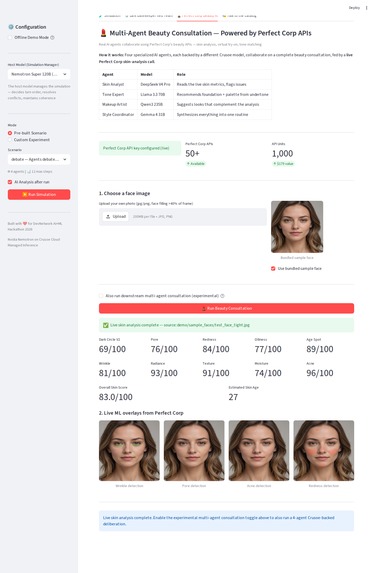Open the Host Model dropdown
375x573 pixels.
click(x=39, y=74)
